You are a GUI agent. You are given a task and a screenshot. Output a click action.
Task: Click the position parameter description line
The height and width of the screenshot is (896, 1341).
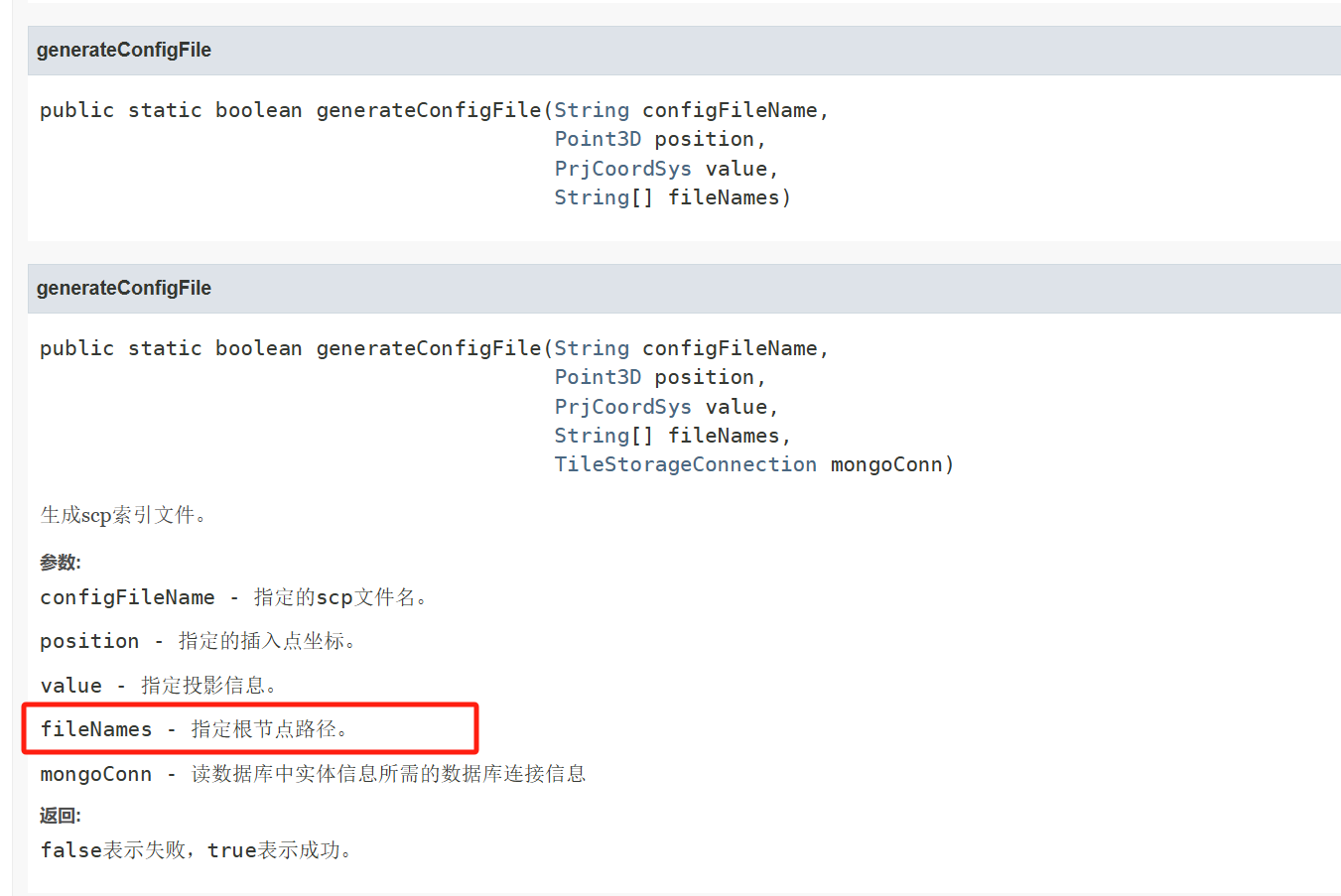pos(199,641)
